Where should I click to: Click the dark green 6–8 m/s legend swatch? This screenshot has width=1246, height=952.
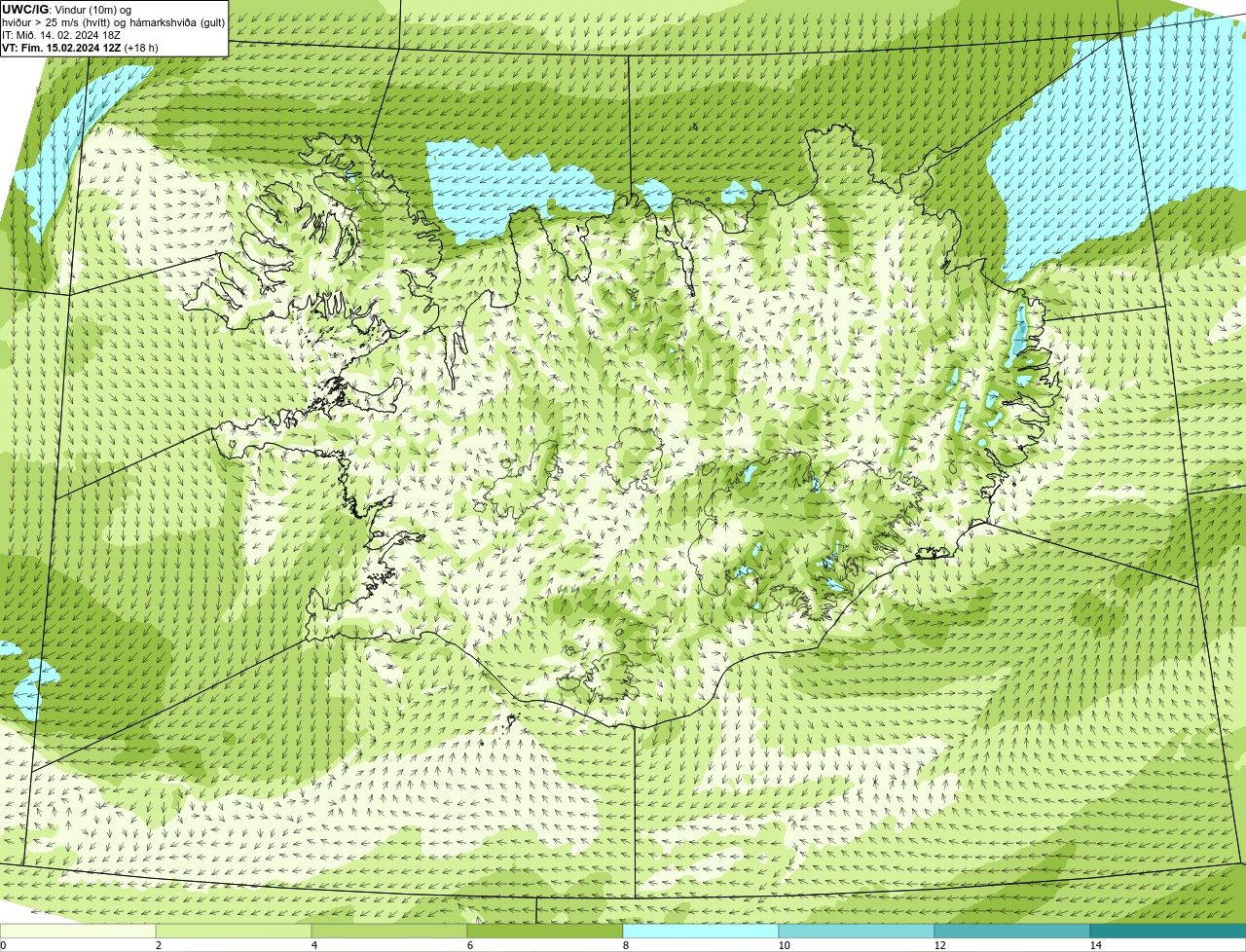click(x=545, y=931)
